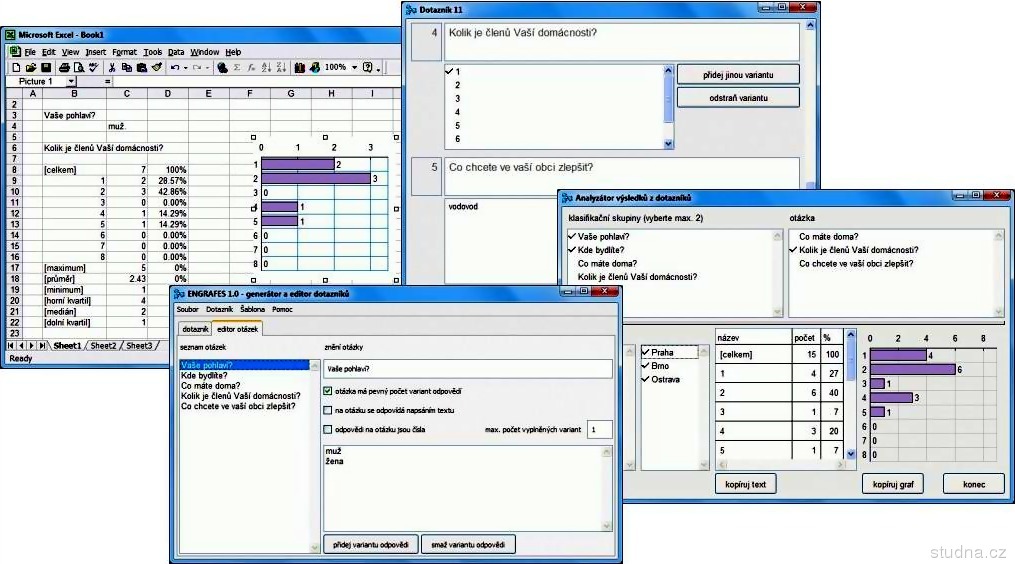
Task: Go to first sheet tab-scroll arrow
Action: pyautogui.click(x=11, y=346)
